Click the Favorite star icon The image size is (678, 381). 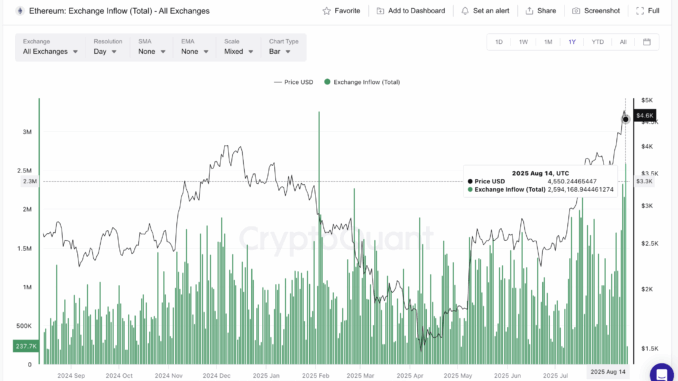pyautogui.click(x=326, y=11)
